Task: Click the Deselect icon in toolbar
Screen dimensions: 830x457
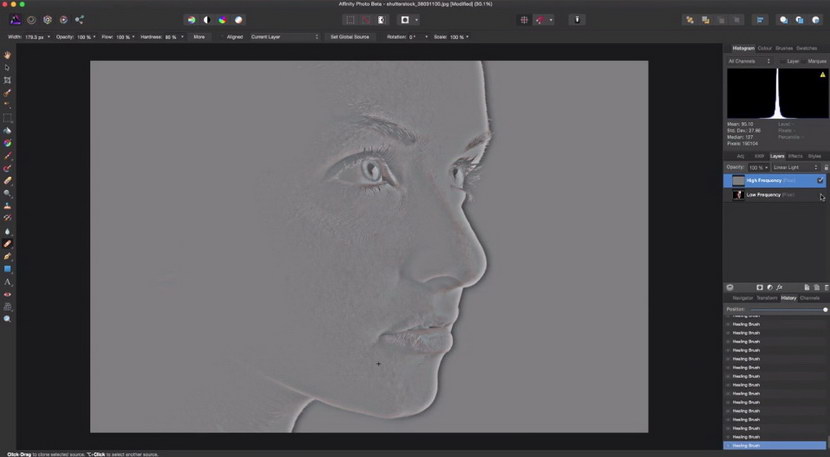Action: click(x=366, y=20)
